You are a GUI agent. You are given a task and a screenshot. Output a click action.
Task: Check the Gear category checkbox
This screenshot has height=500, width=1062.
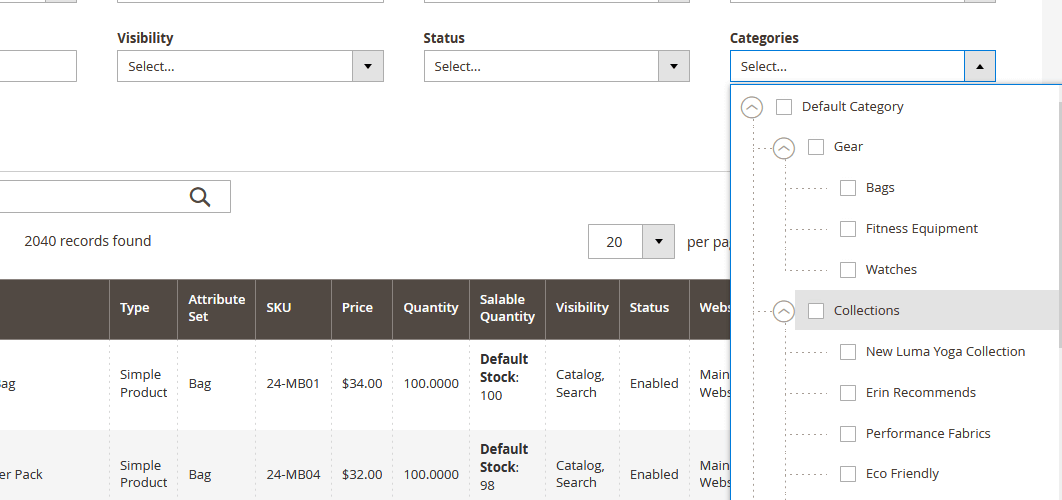tap(816, 146)
